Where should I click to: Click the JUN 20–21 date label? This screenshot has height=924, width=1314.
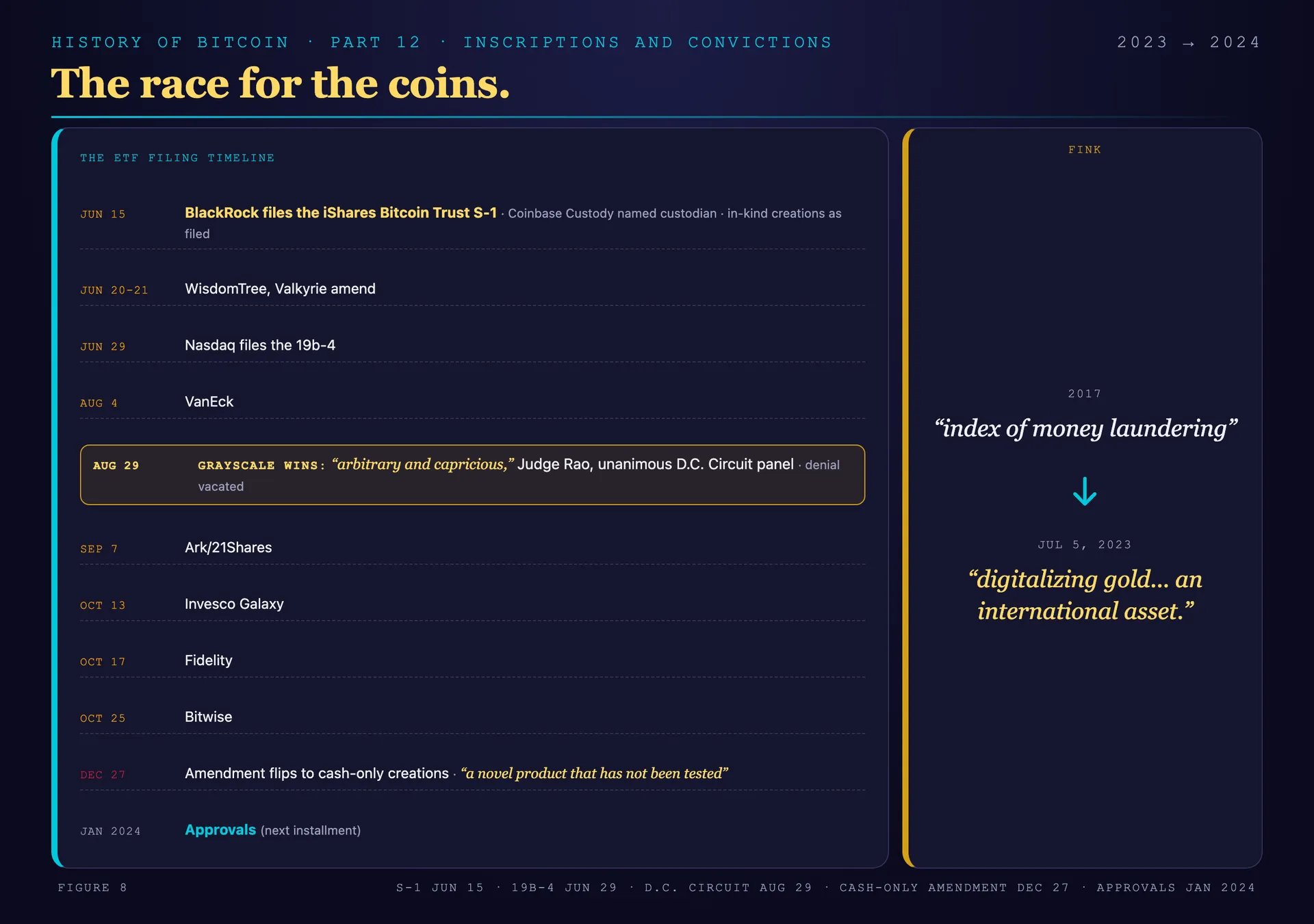pyautogui.click(x=114, y=290)
